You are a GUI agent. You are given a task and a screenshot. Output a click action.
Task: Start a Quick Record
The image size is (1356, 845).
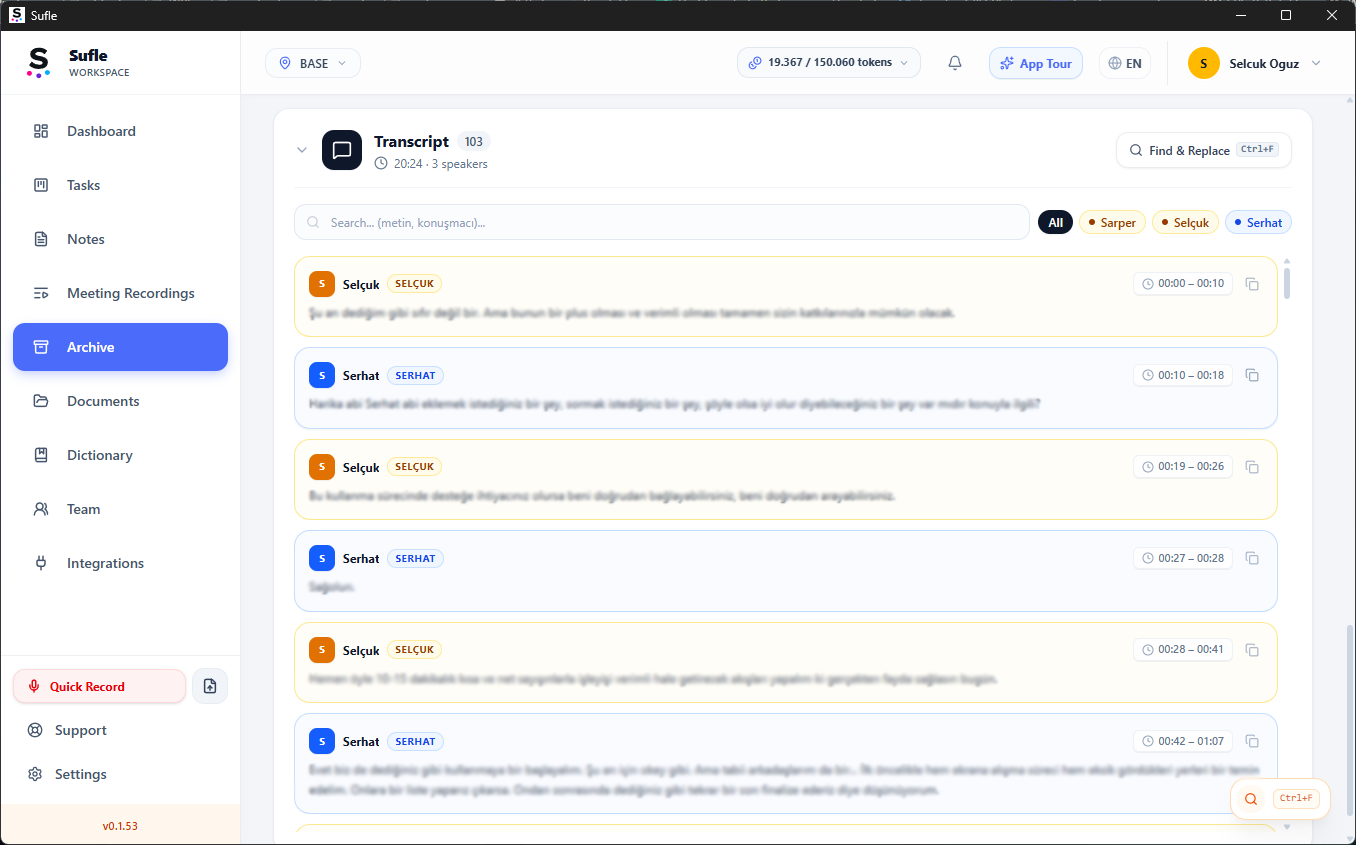[x=99, y=687]
